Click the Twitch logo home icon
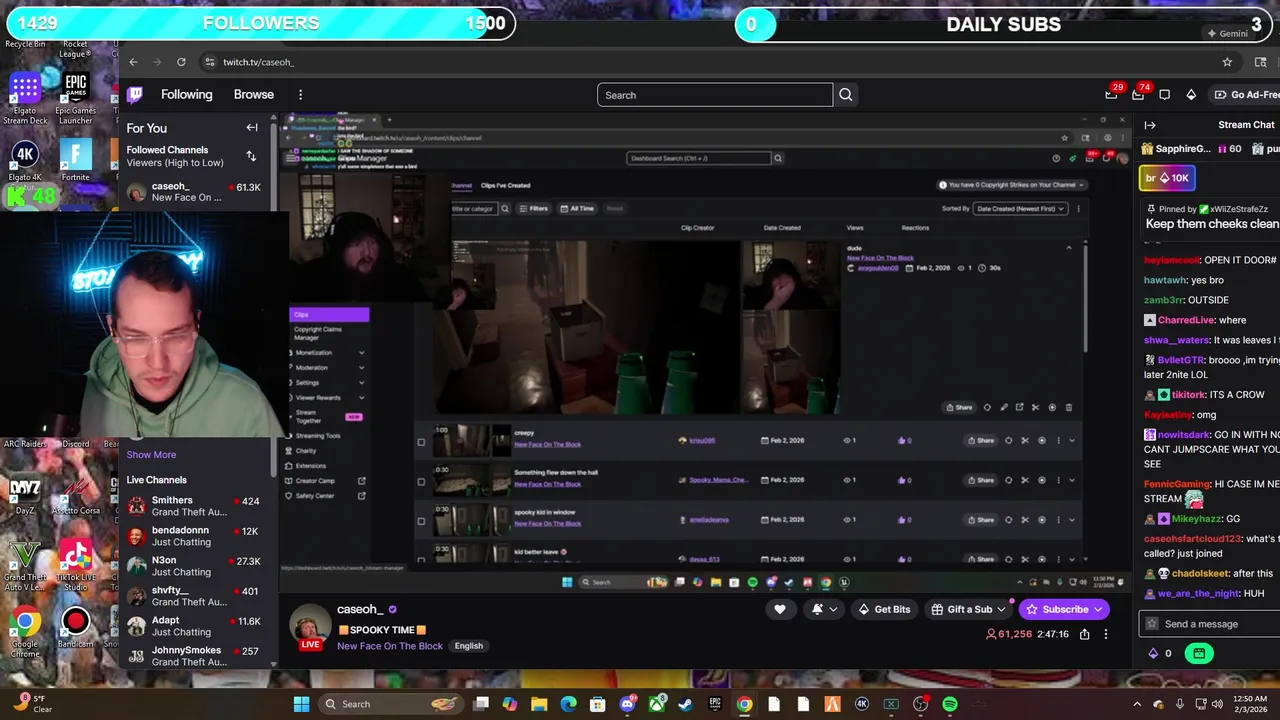The width and height of the screenshot is (1280, 720). (135, 95)
